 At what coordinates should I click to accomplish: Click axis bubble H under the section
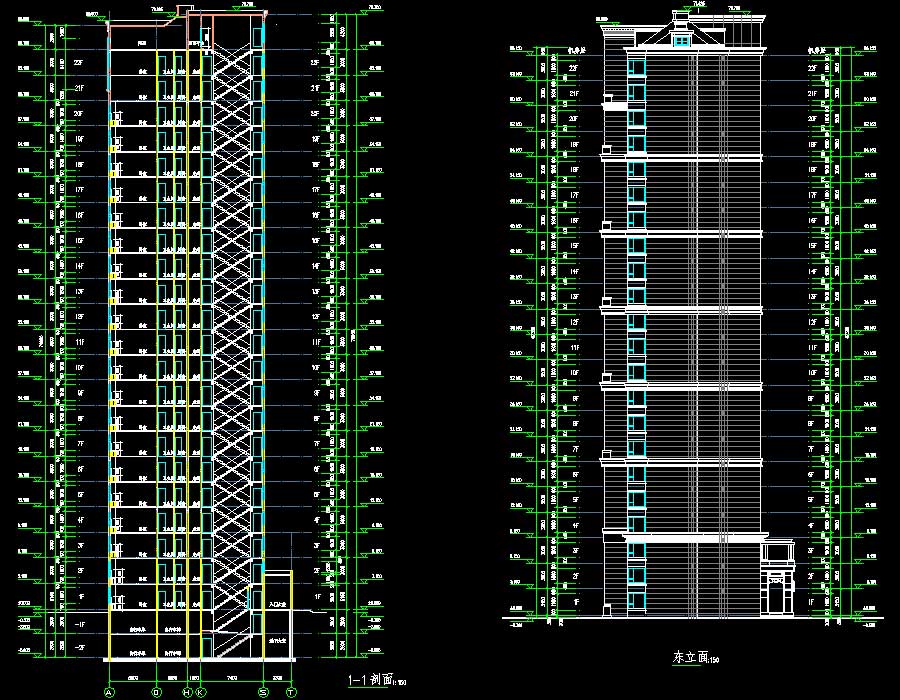[187, 693]
